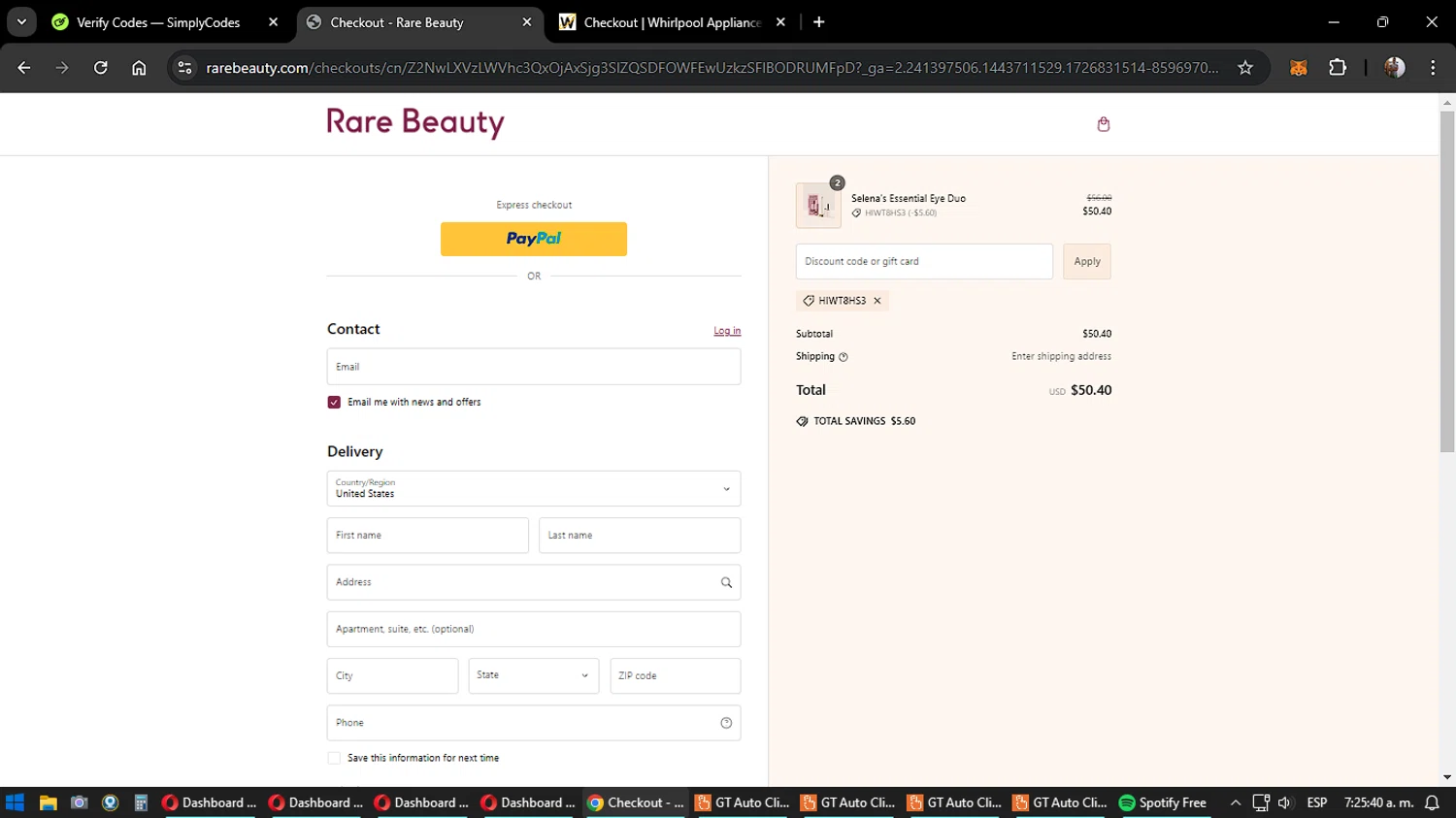Open the extensions puzzle icon
Image resolution: width=1456 pixels, height=818 pixels.
pos(1338,67)
